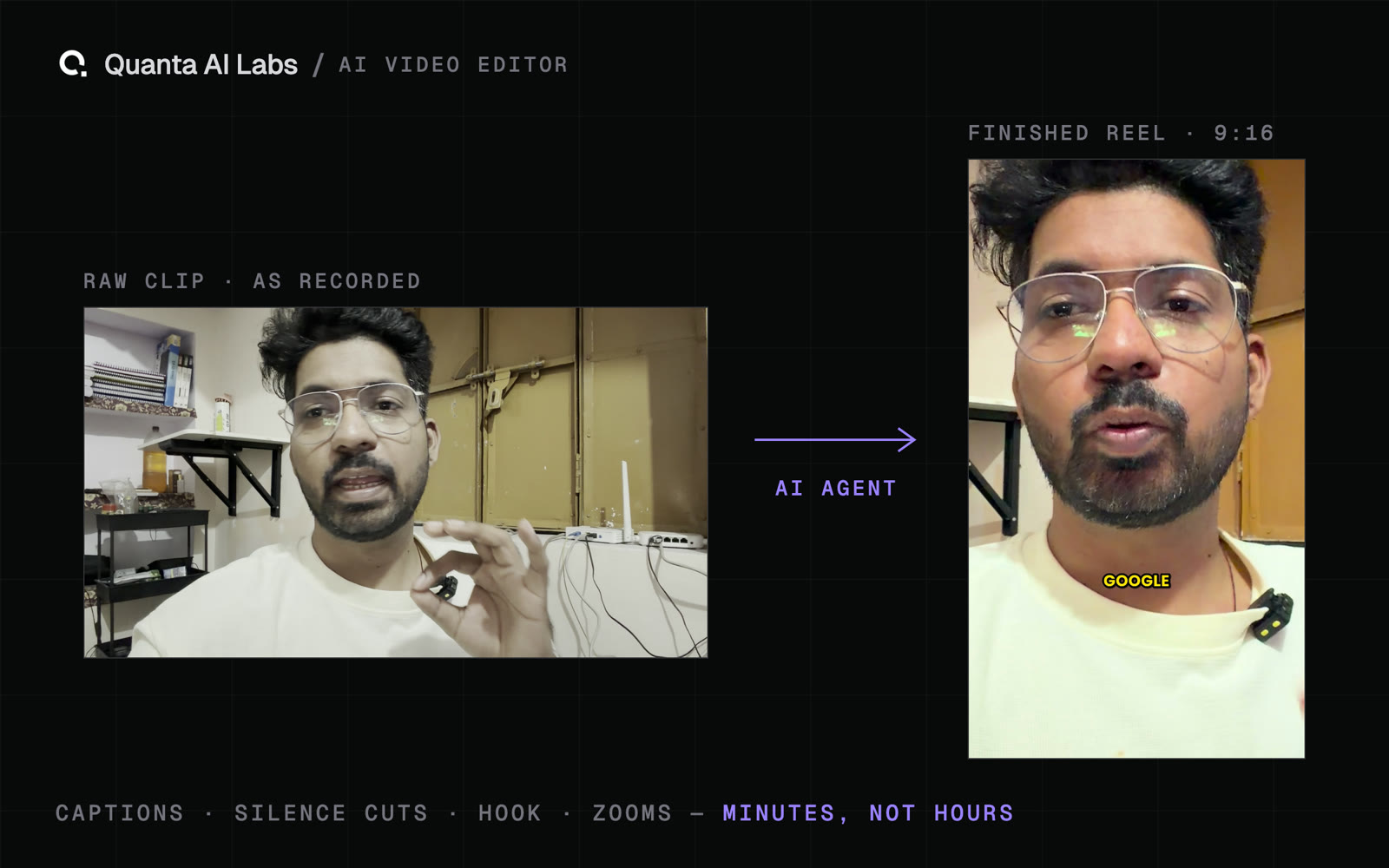1389x868 pixels.
Task: Click the Quanta AI Labs logo icon
Action: [x=73, y=64]
